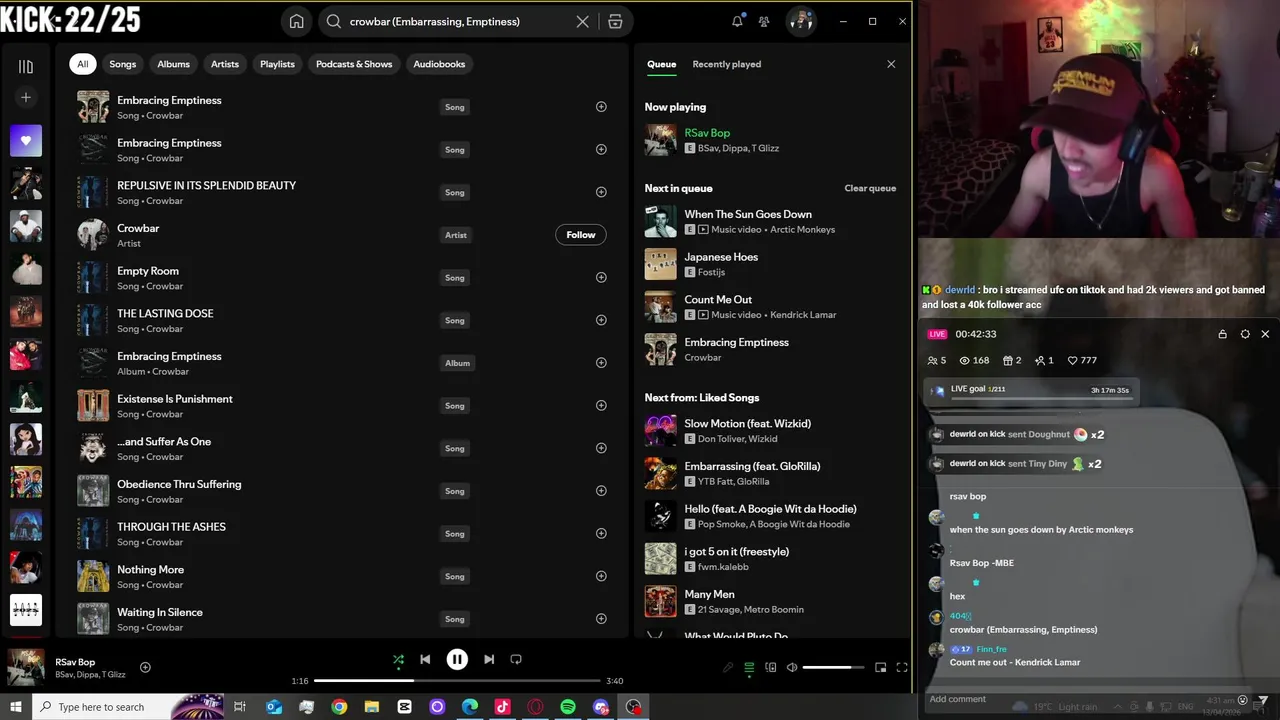Collapse Your Library using the sidebar library icon
The width and height of the screenshot is (1280, 720).
point(26,66)
